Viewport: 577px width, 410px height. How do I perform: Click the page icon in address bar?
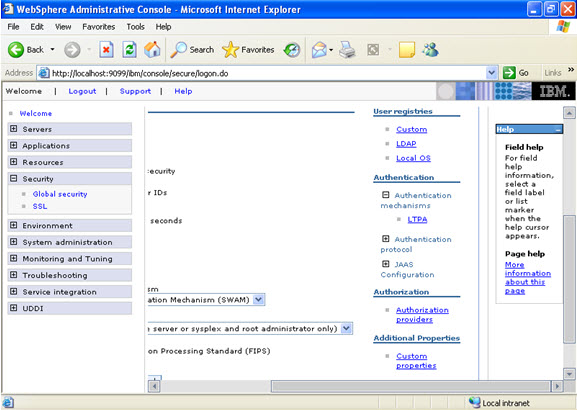[x=44, y=73]
